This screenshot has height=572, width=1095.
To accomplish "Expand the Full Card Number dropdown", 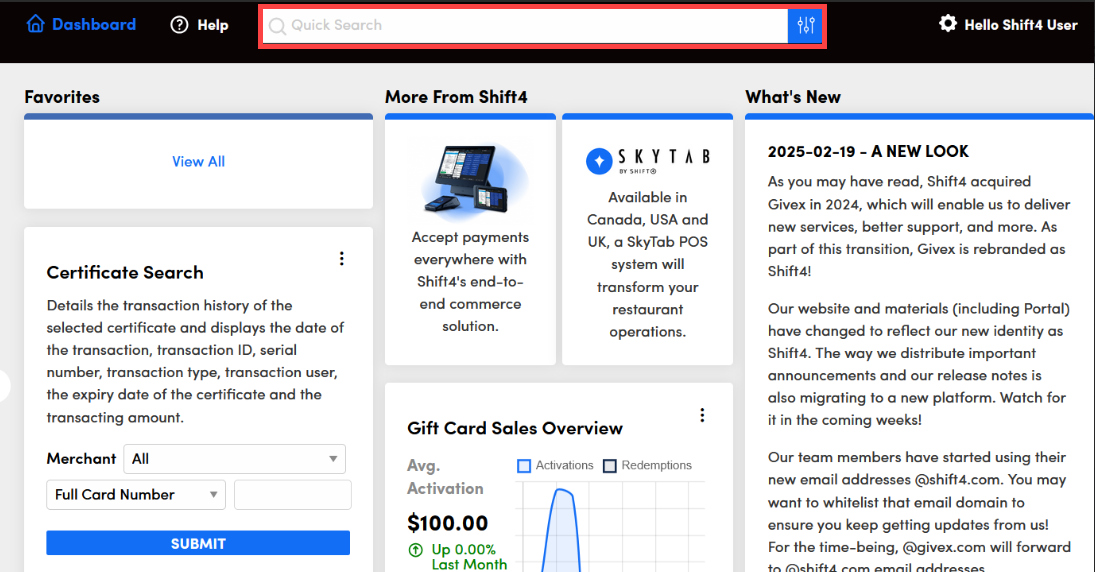I will tap(136, 494).
